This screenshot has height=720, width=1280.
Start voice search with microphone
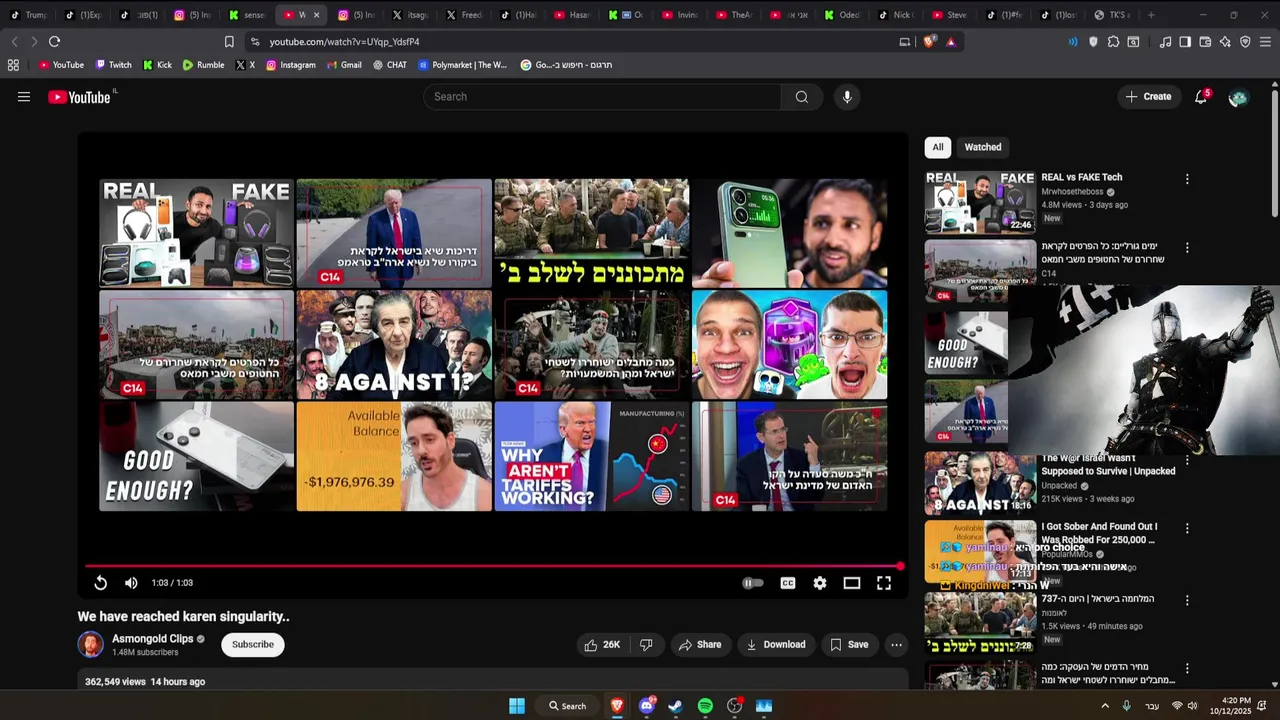coord(847,97)
